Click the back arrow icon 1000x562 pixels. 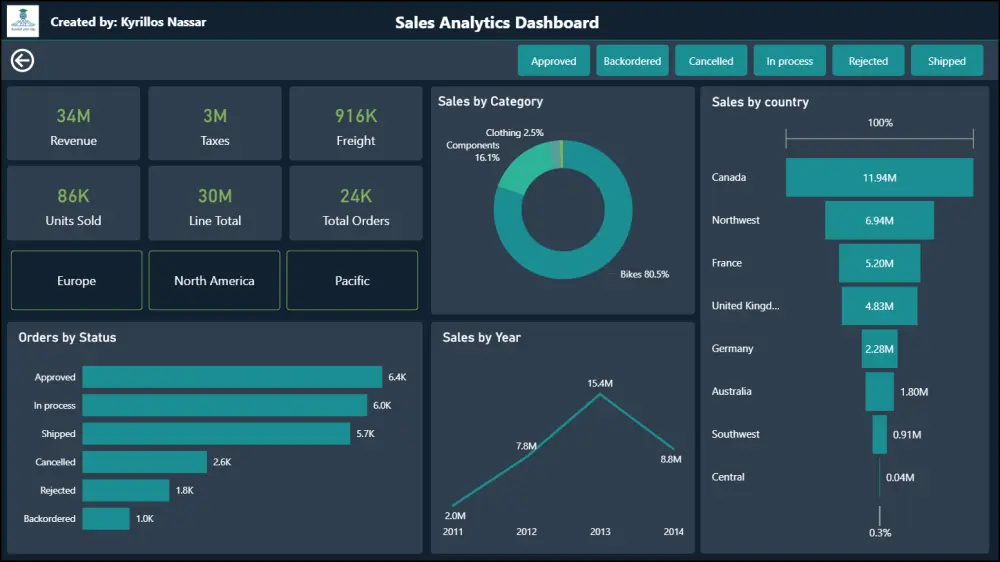[x=22, y=61]
